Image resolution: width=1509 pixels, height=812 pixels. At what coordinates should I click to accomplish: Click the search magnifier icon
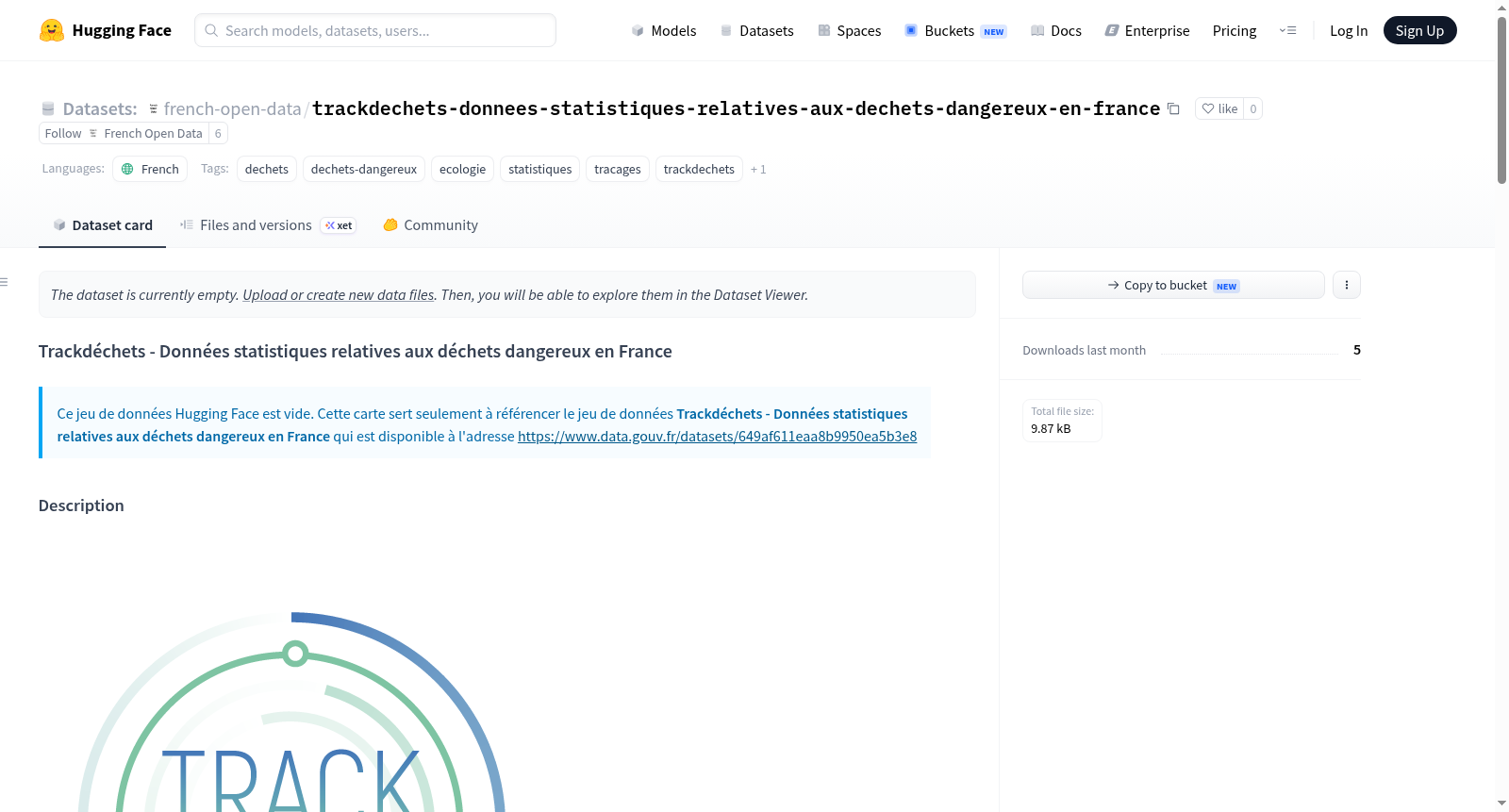211,30
